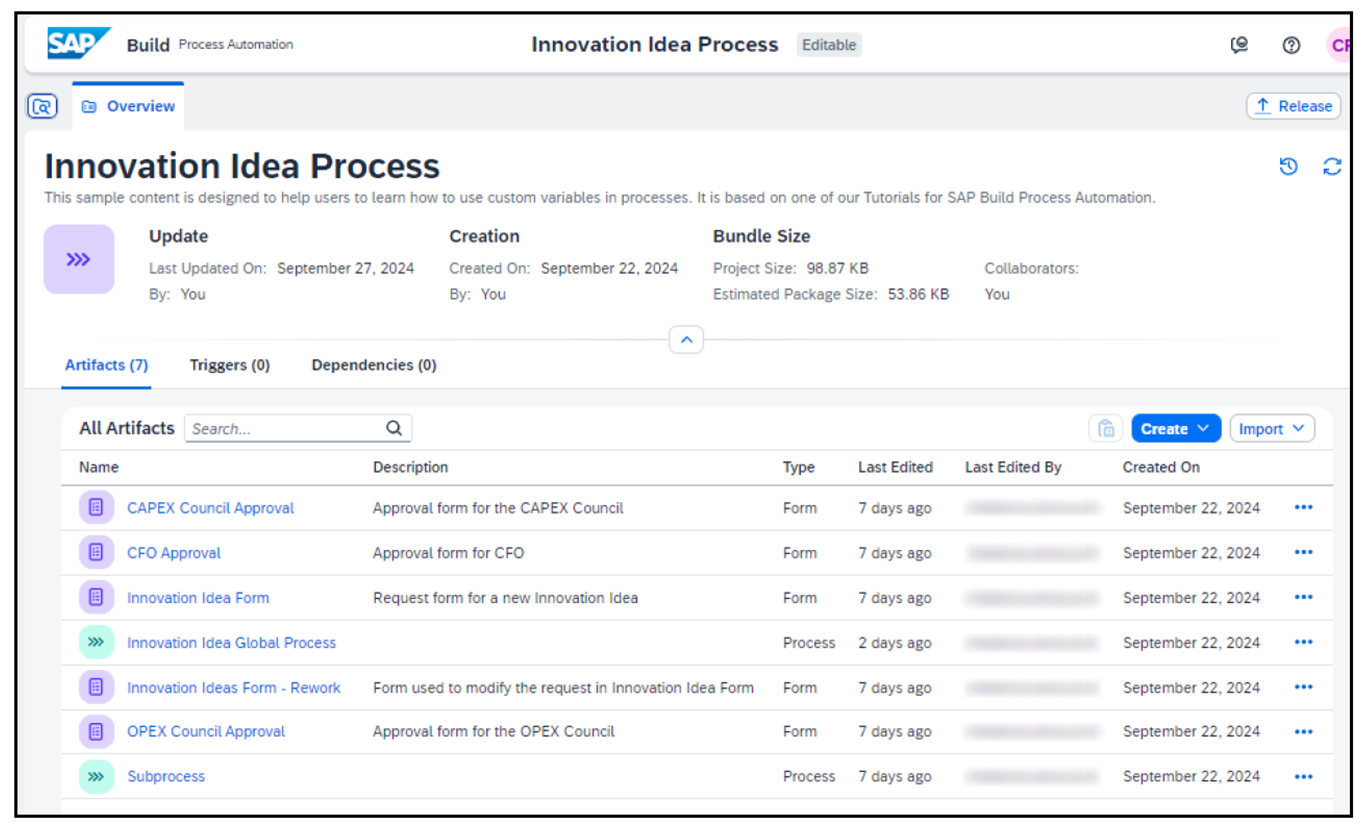This screenshot has width=1365, height=831.
Task: Open project history clock icon
Action: tap(1289, 167)
